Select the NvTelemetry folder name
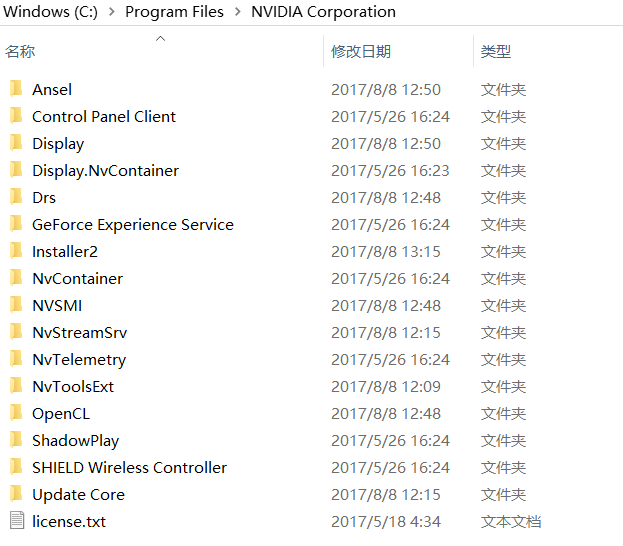This screenshot has width=623, height=546. point(79,360)
